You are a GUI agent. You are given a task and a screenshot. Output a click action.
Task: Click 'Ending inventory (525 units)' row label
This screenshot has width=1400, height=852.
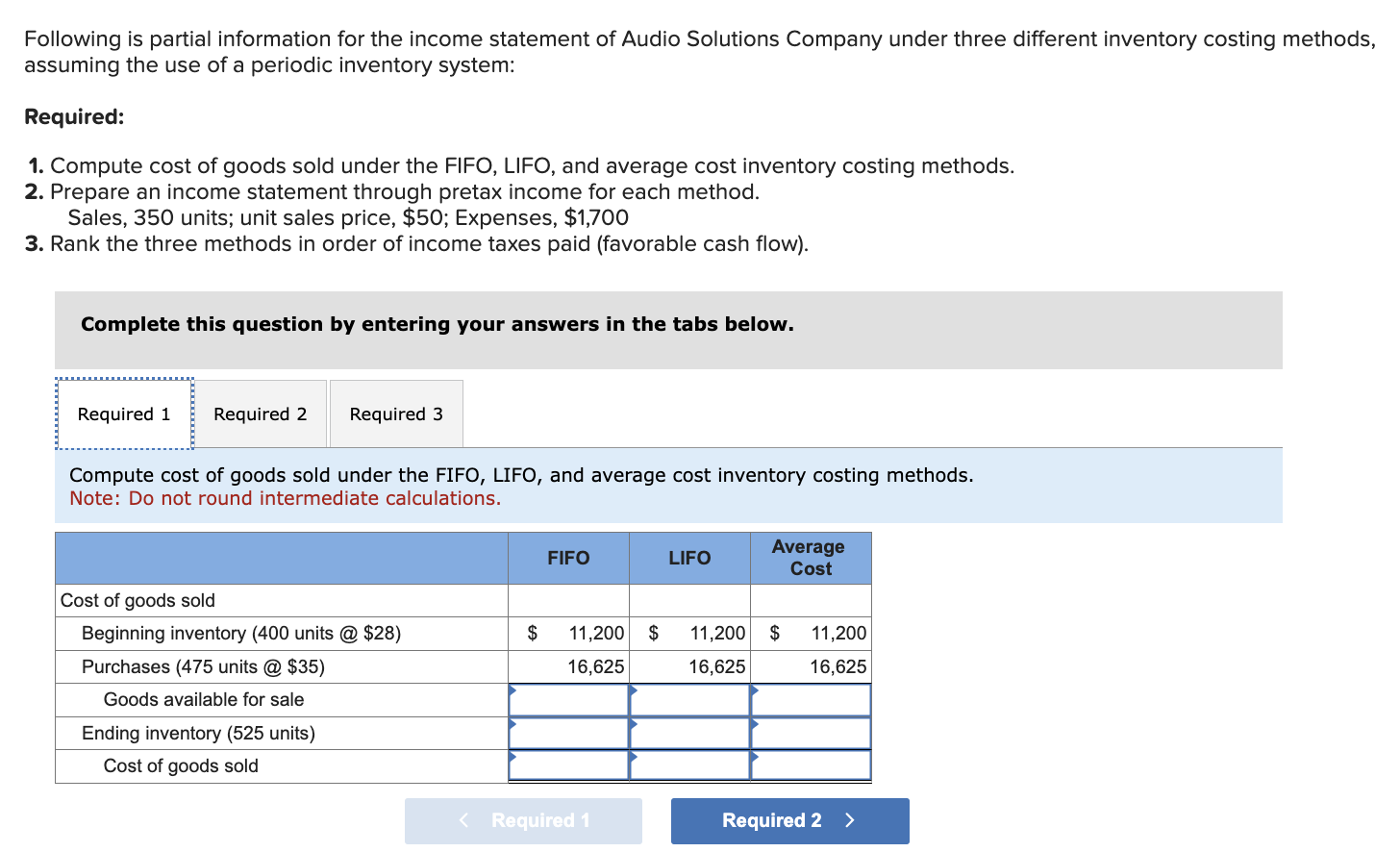[198, 733]
